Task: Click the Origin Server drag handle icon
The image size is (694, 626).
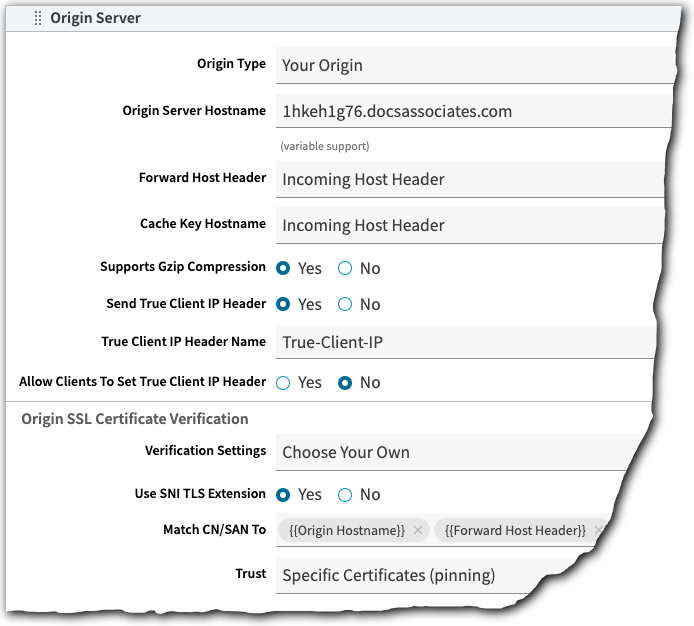Action: (x=38, y=18)
